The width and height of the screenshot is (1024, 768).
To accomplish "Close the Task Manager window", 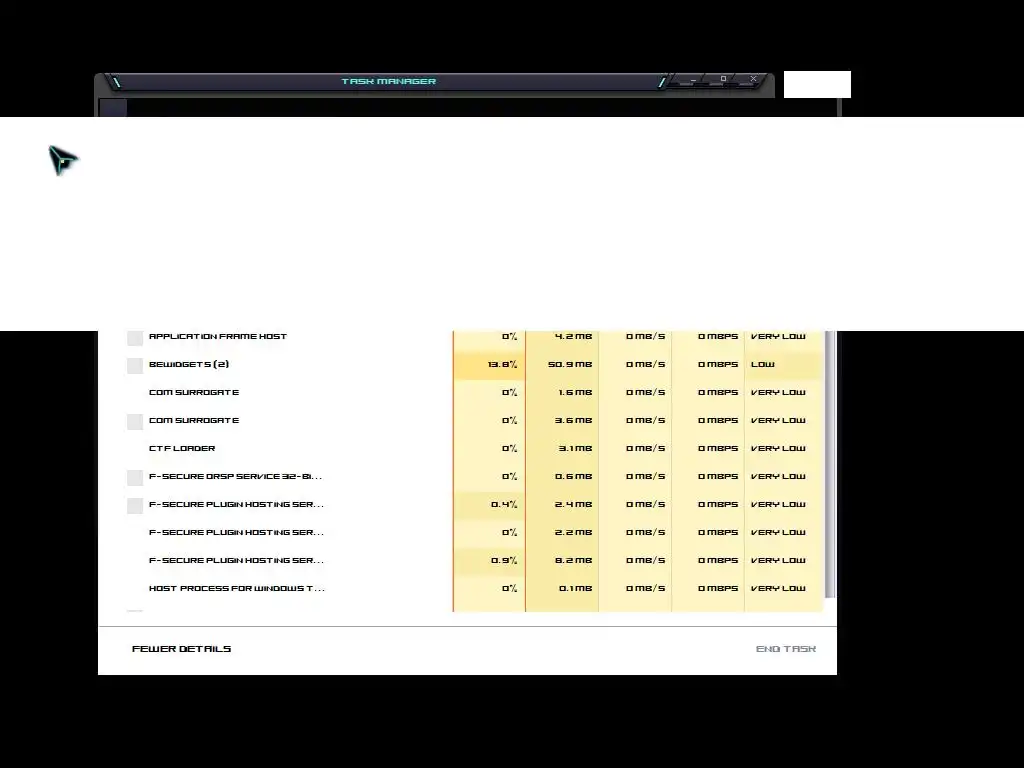I will (x=753, y=79).
